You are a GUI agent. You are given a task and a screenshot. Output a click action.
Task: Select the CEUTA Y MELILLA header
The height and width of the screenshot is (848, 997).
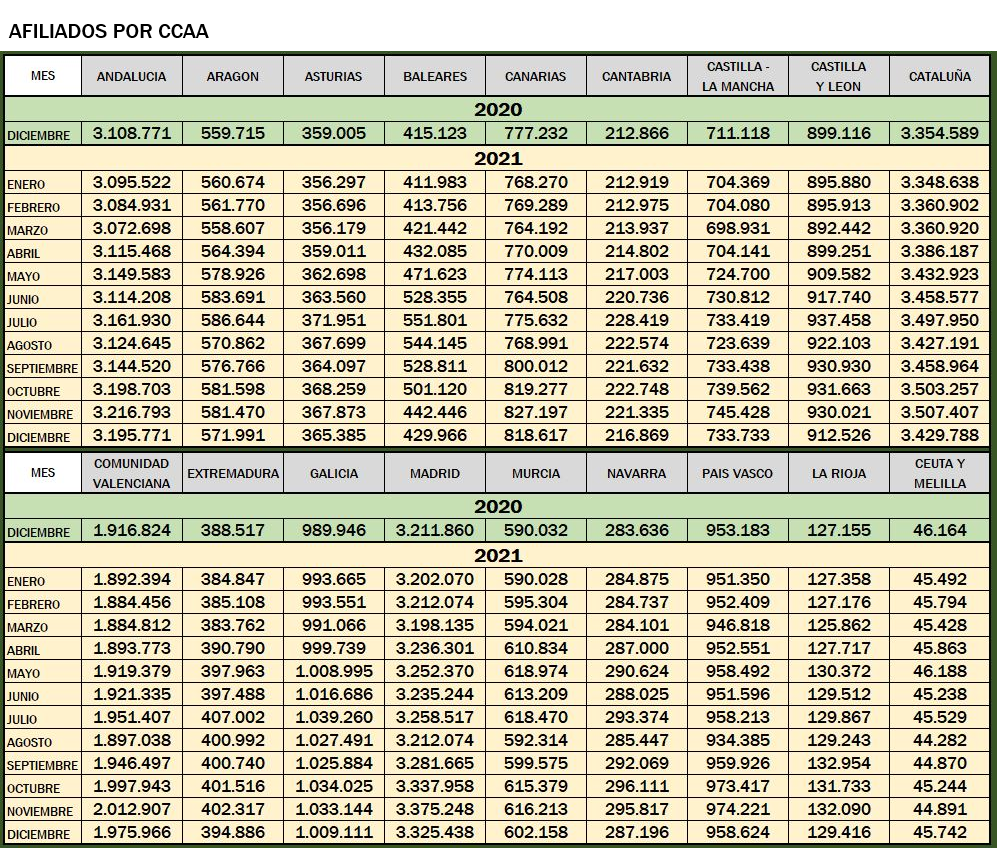[940, 473]
